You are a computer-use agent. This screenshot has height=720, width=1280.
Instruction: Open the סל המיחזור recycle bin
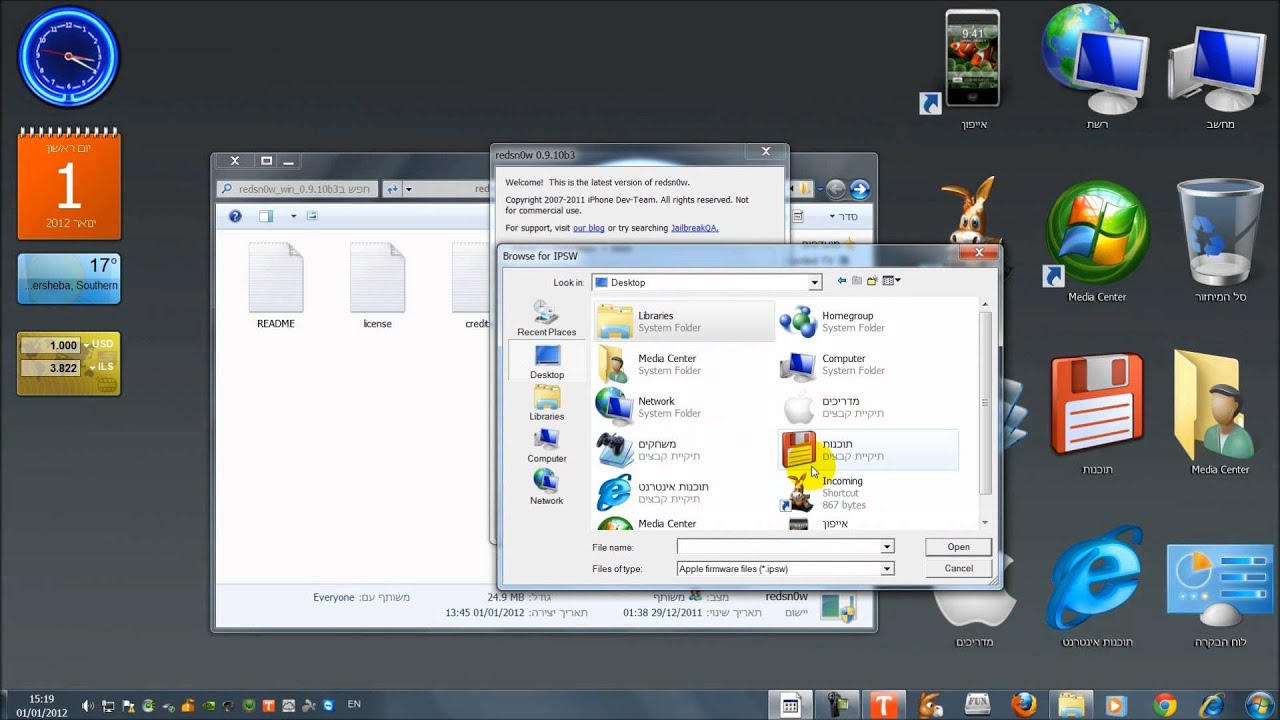coord(1220,239)
